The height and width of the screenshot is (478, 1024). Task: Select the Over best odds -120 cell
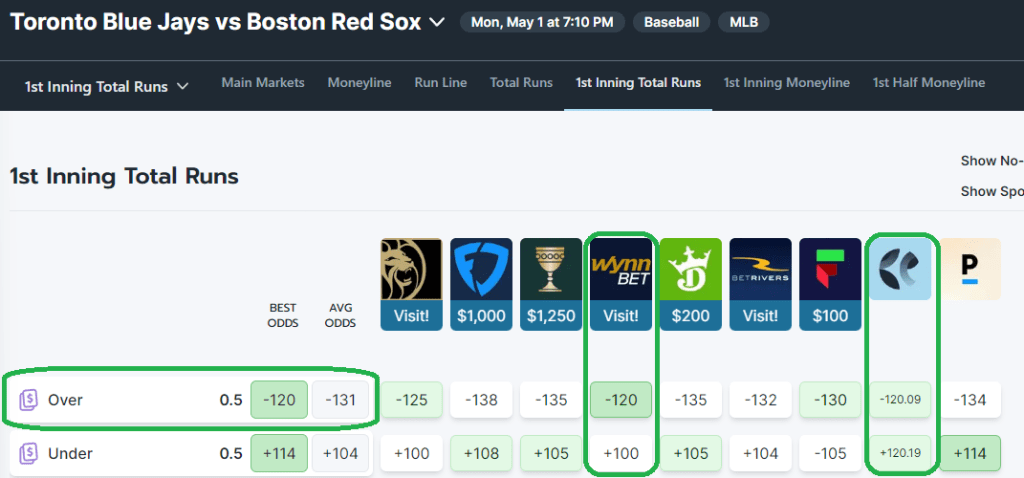279,400
